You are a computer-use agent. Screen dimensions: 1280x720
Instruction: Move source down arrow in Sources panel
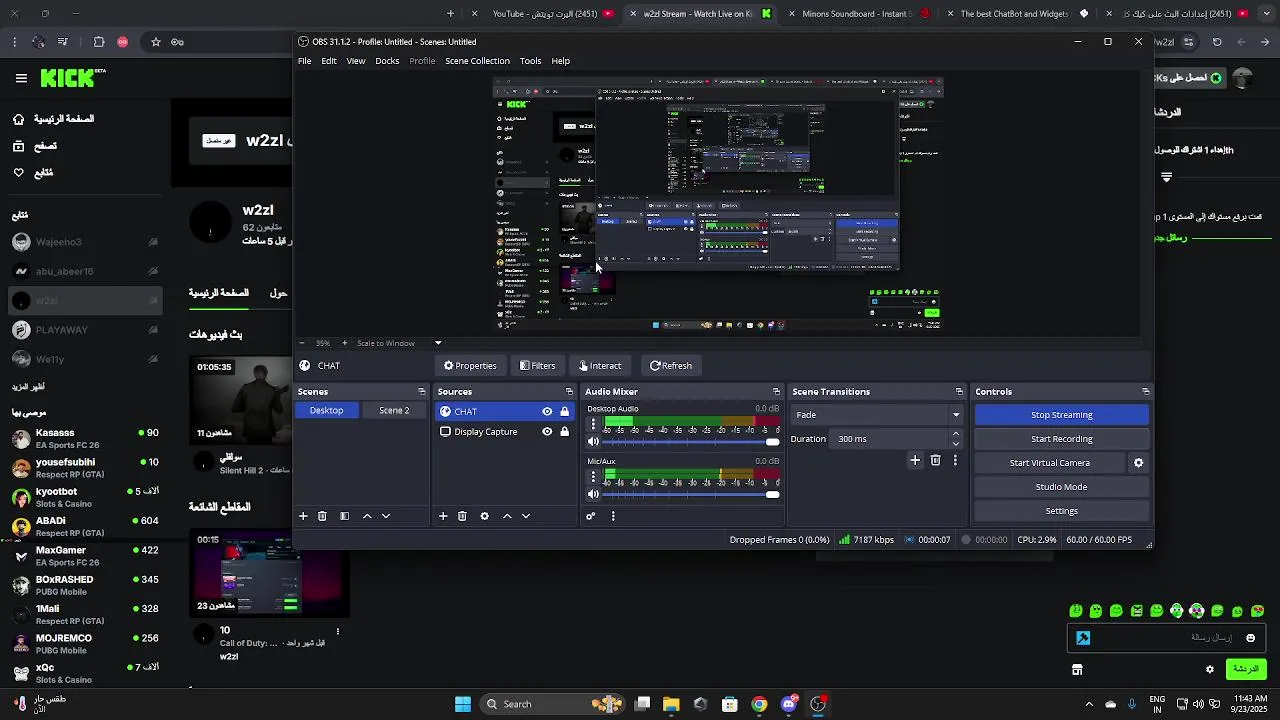tap(526, 516)
